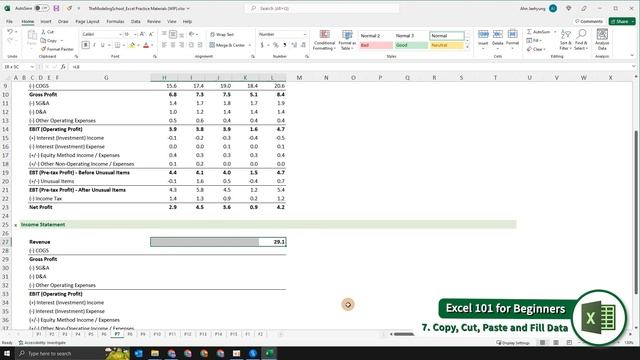Activate the Format Painter tool
The image size is (640, 360).
point(57,49)
